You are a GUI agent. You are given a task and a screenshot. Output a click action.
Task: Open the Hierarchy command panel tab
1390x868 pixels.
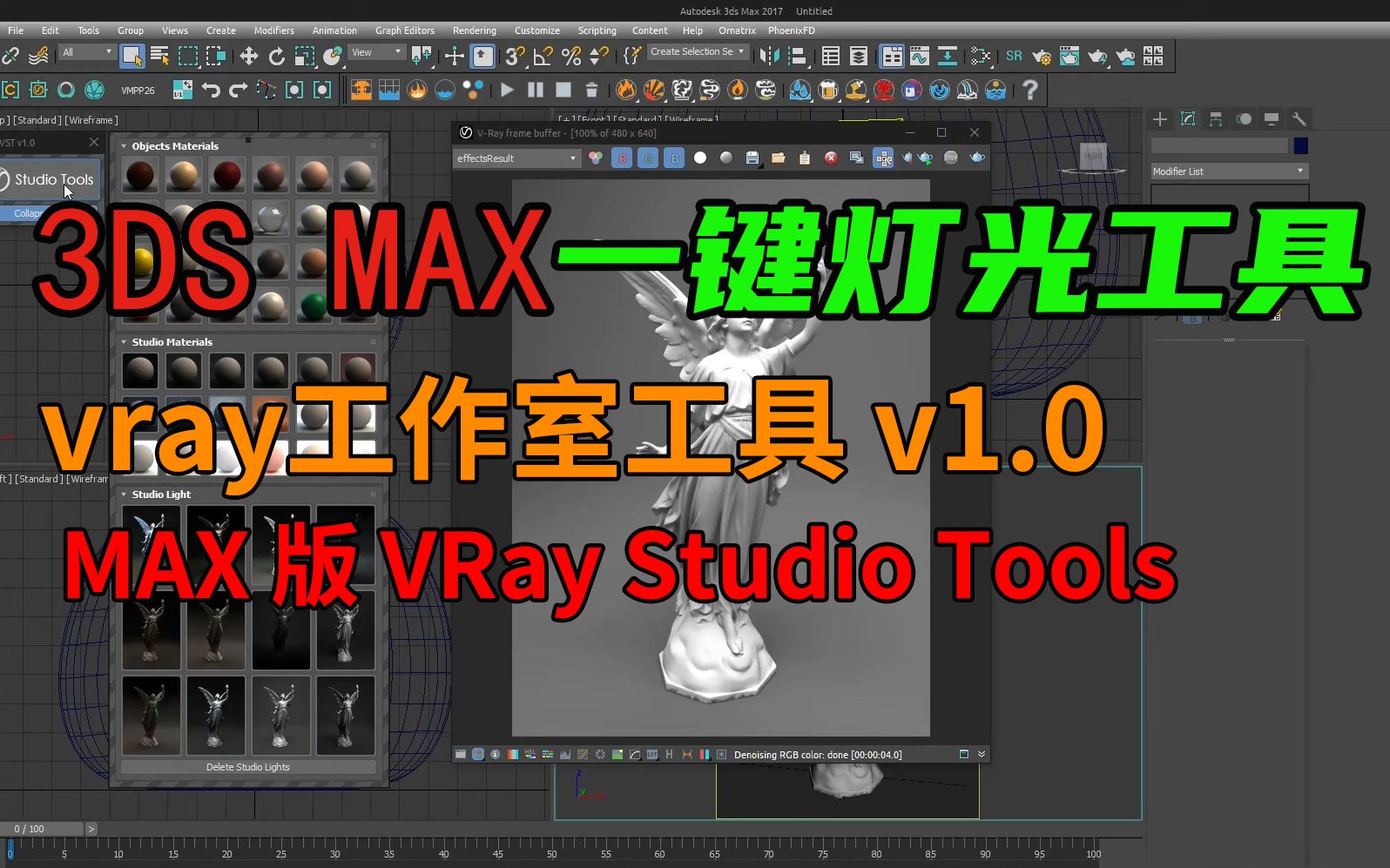point(1216,119)
